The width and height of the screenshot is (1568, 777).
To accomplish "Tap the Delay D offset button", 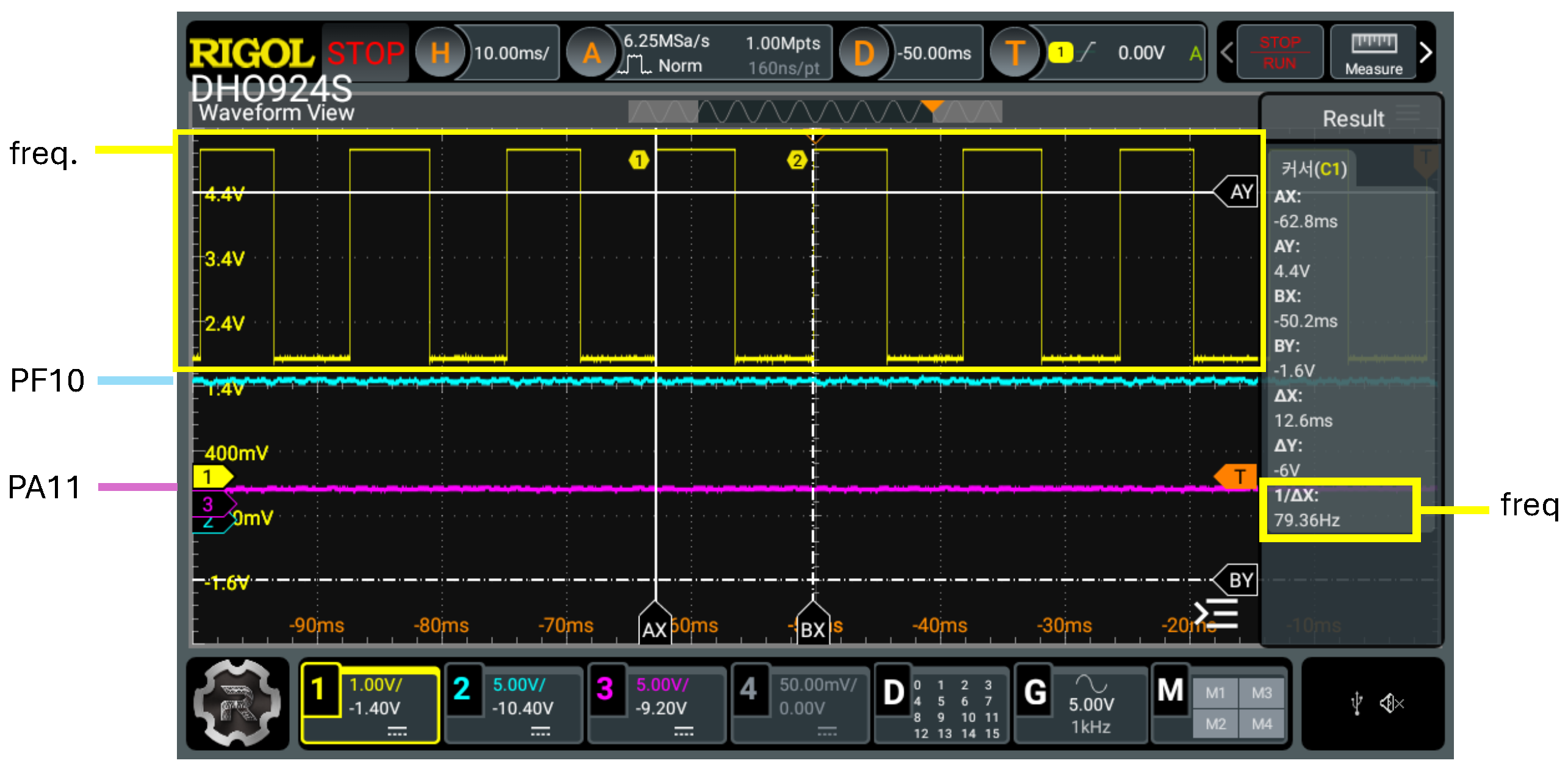I will [x=863, y=53].
